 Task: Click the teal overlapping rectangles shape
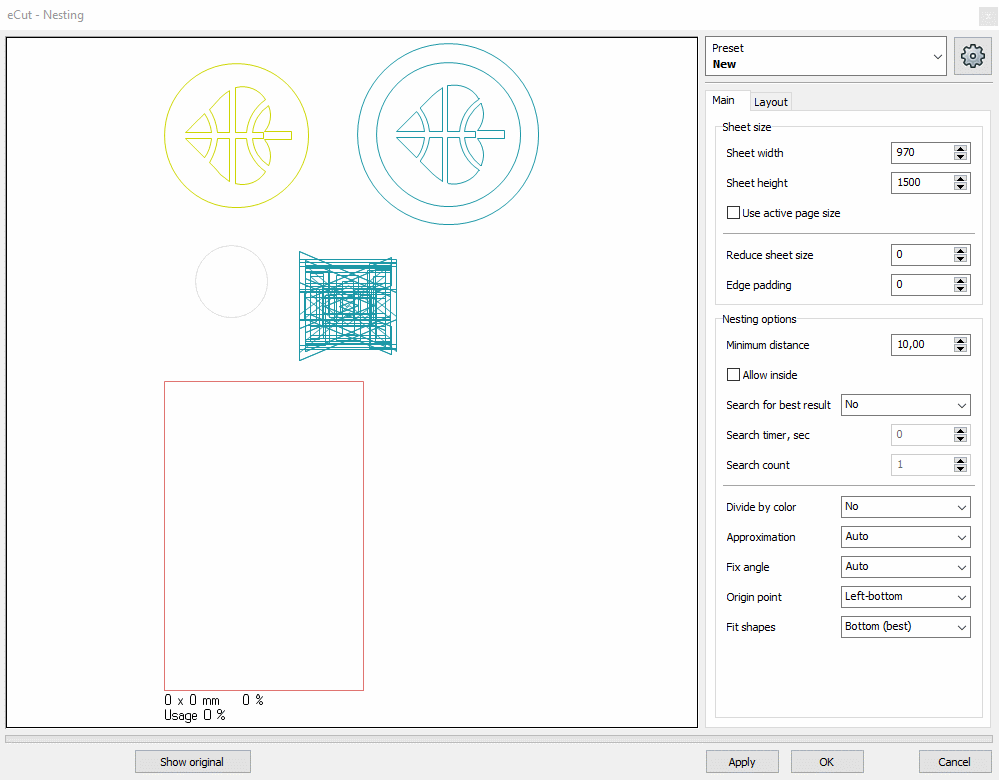tap(348, 306)
